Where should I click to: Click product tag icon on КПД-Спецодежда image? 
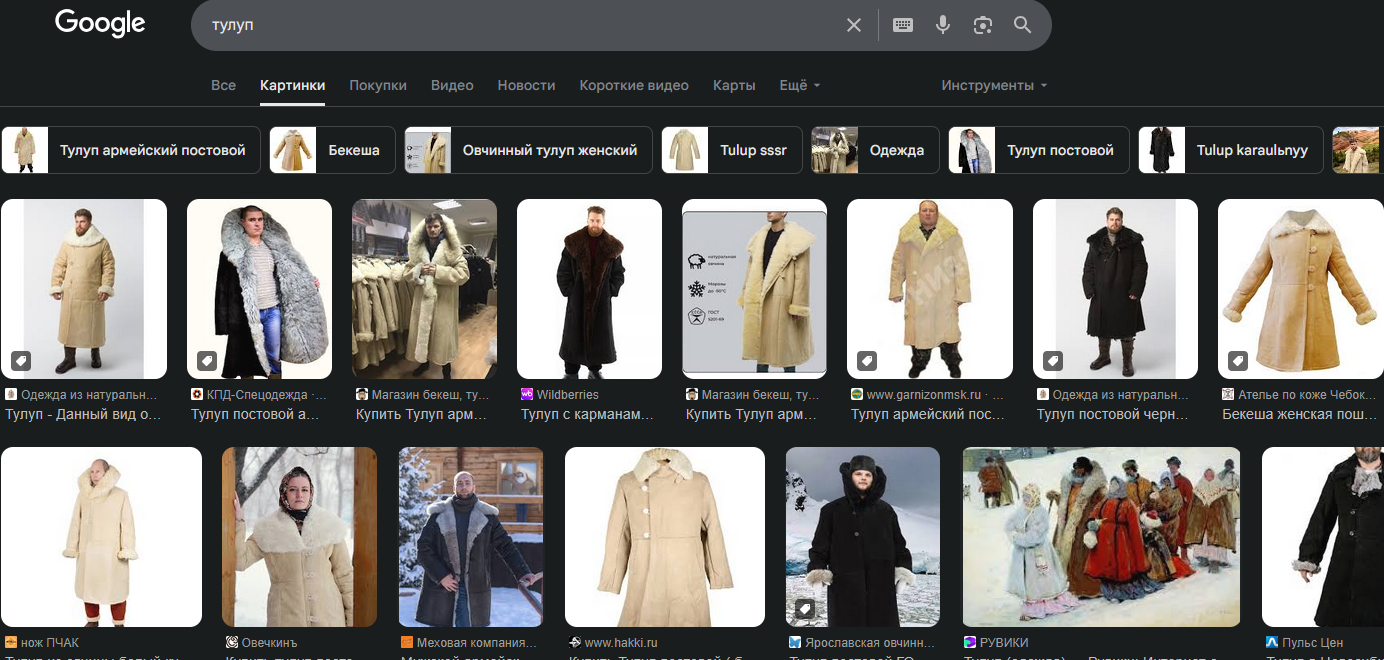pyautogui.click(x=207, y=360)
